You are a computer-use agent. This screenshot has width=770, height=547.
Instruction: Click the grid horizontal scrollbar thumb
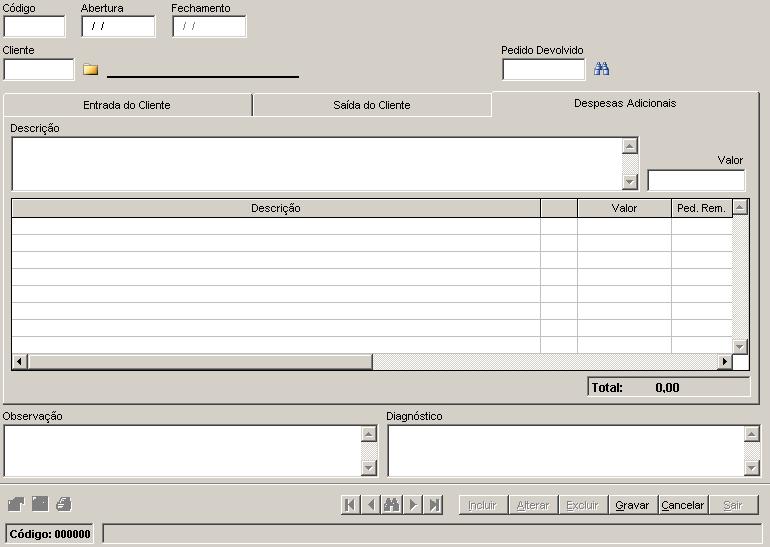click(200, 362)
